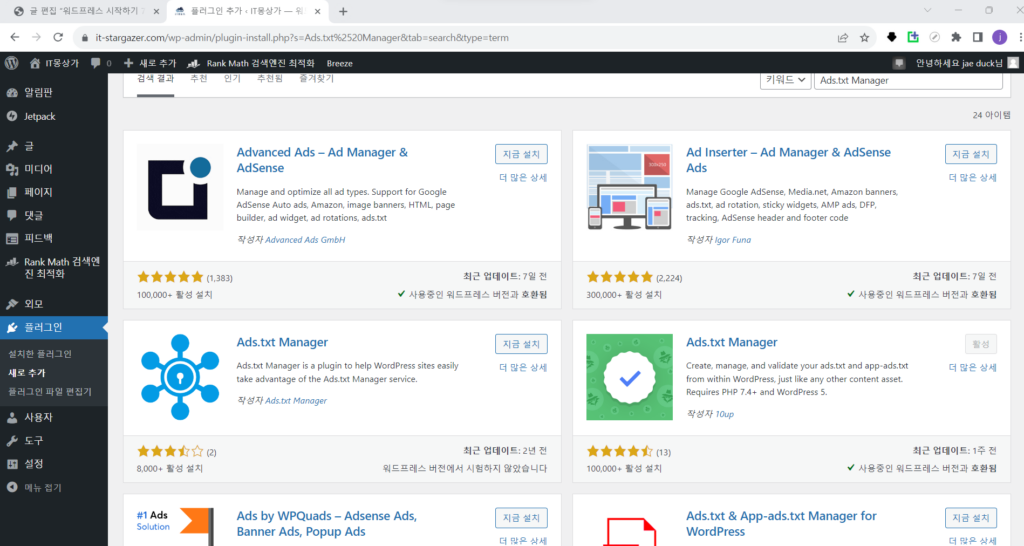This screenshot has height=546, width=1024.
Task: Click the Jetpack sidebar icon
Action: [12, 116]
